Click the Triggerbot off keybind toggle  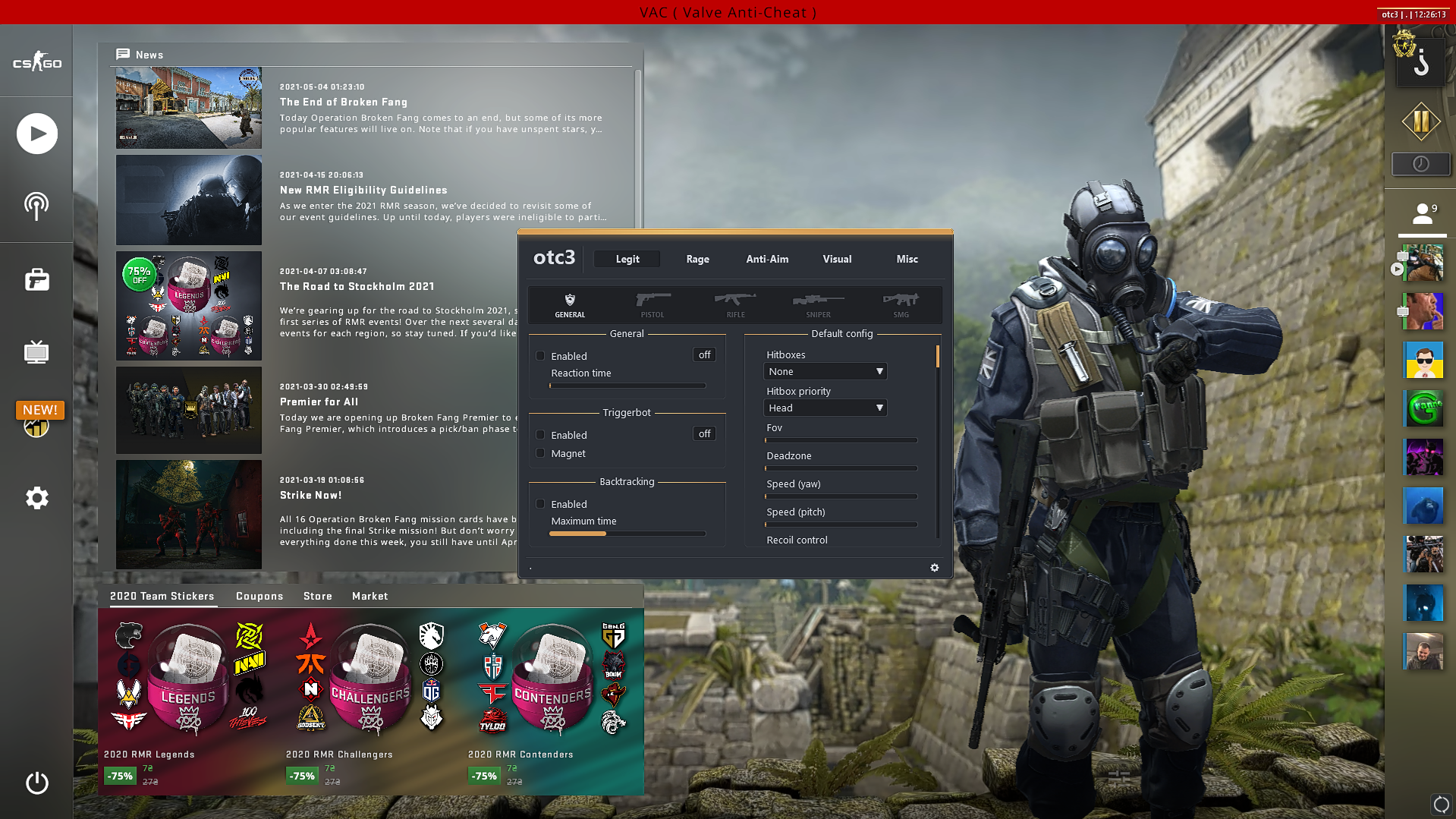click(704, 433)
